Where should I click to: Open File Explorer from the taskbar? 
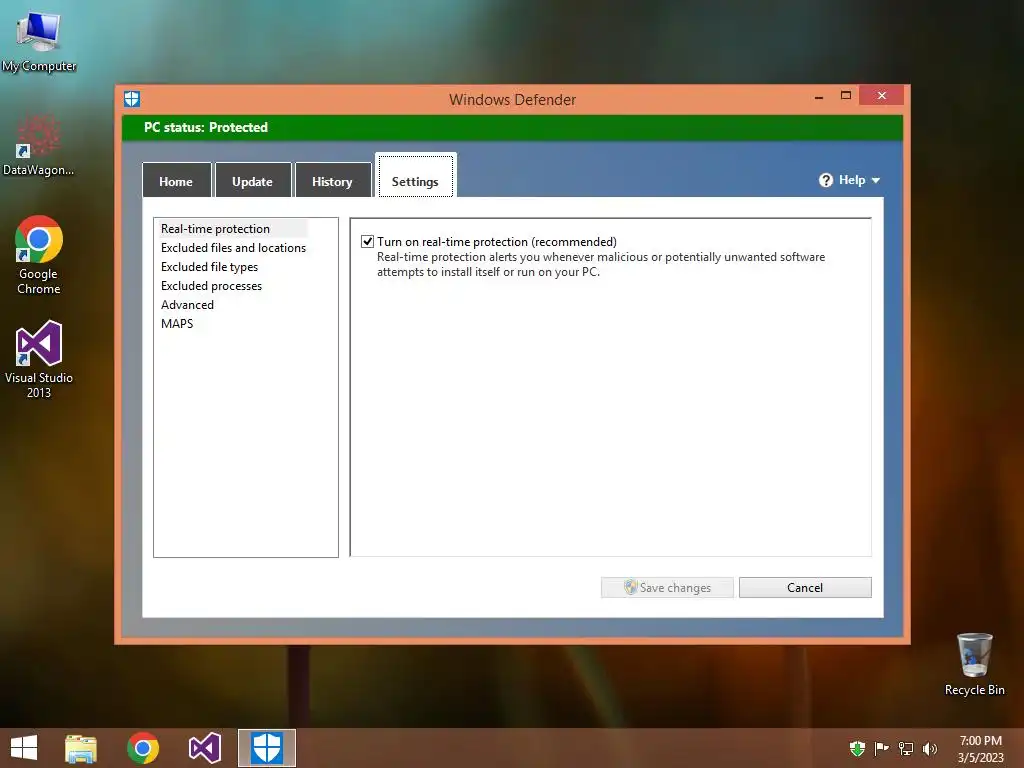[x=81, y=748]
